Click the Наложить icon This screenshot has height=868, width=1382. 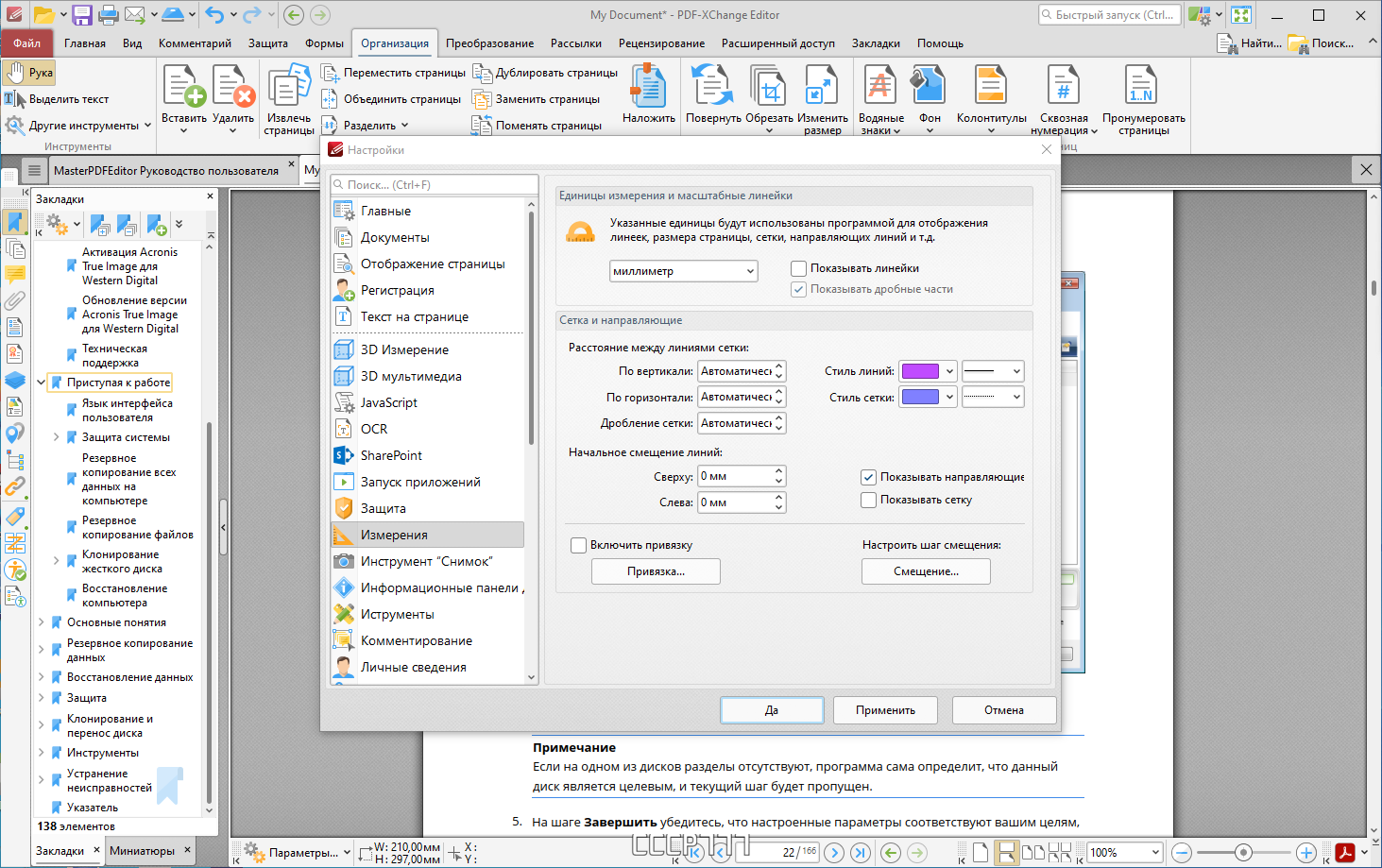pos(648,86)
